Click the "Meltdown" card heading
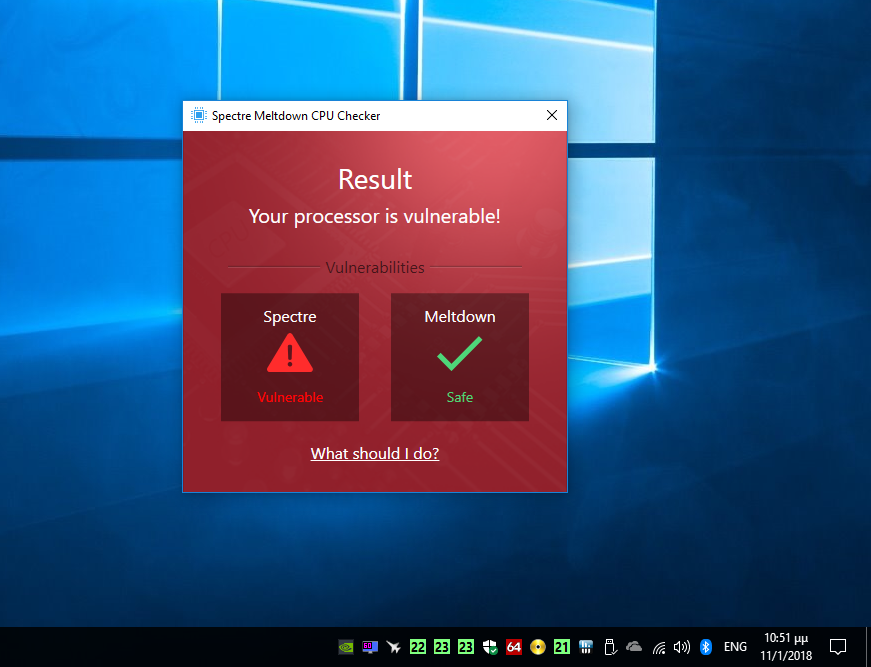Viewport: 871px width, 667px height. (x=459, y=317)
